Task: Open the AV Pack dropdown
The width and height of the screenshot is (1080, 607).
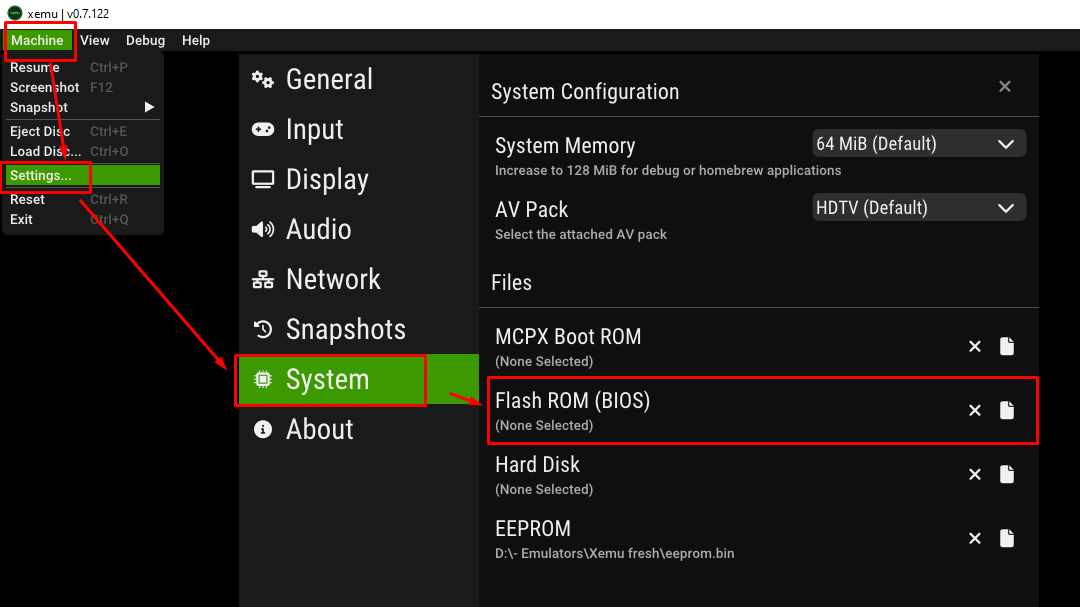Action: click(x=919, y=208)
